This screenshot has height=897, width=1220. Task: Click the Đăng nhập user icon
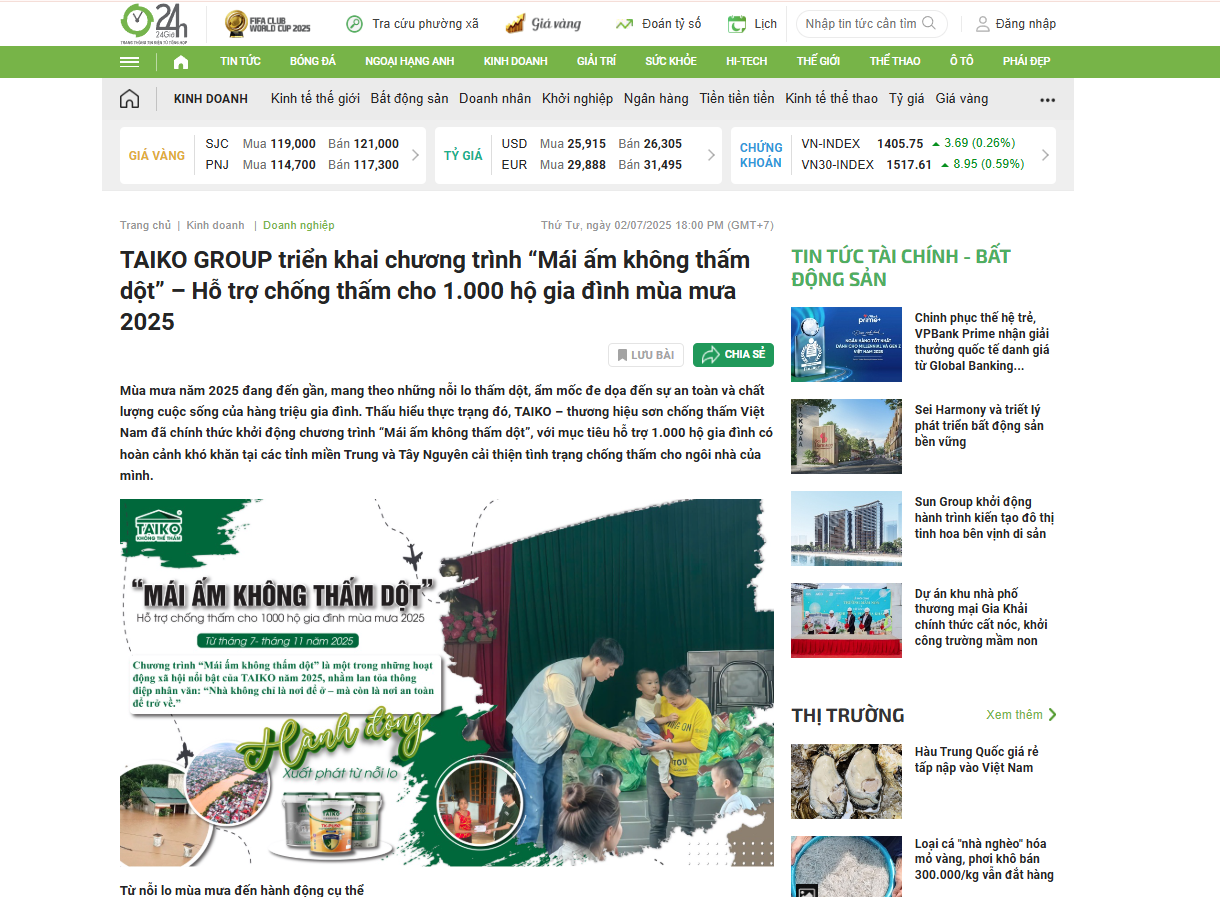(983, 24)
